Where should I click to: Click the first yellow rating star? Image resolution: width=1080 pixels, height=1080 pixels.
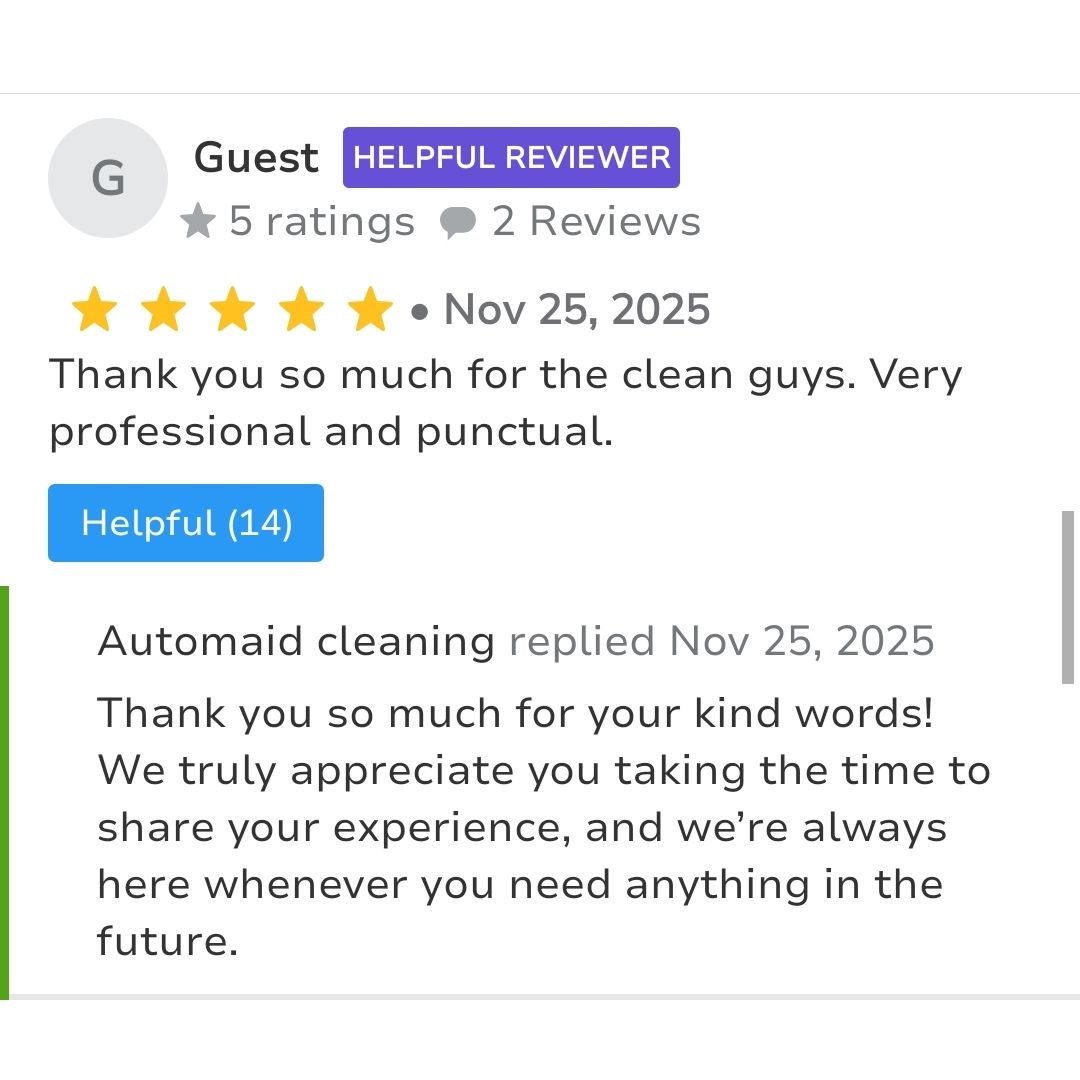pyautogui.click(x=94, y=310)
